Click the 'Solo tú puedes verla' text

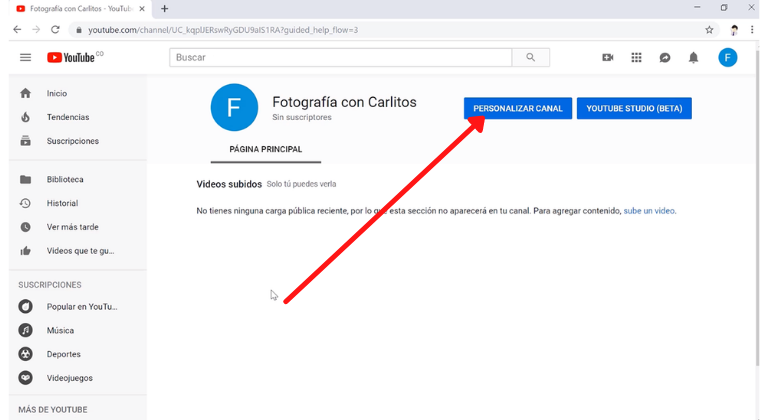pos(301,184)
